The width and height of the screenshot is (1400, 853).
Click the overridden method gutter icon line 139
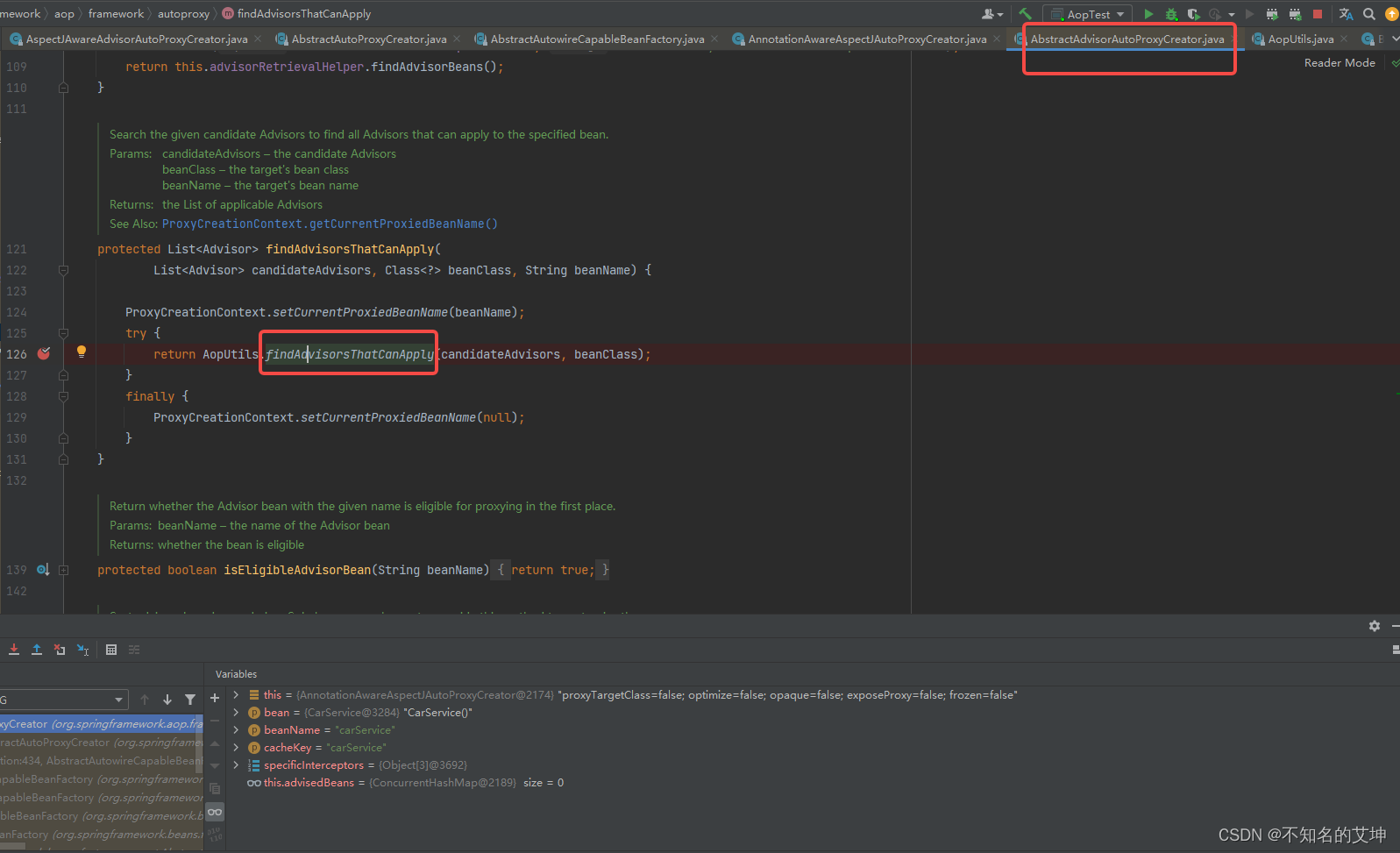[43, 570]
